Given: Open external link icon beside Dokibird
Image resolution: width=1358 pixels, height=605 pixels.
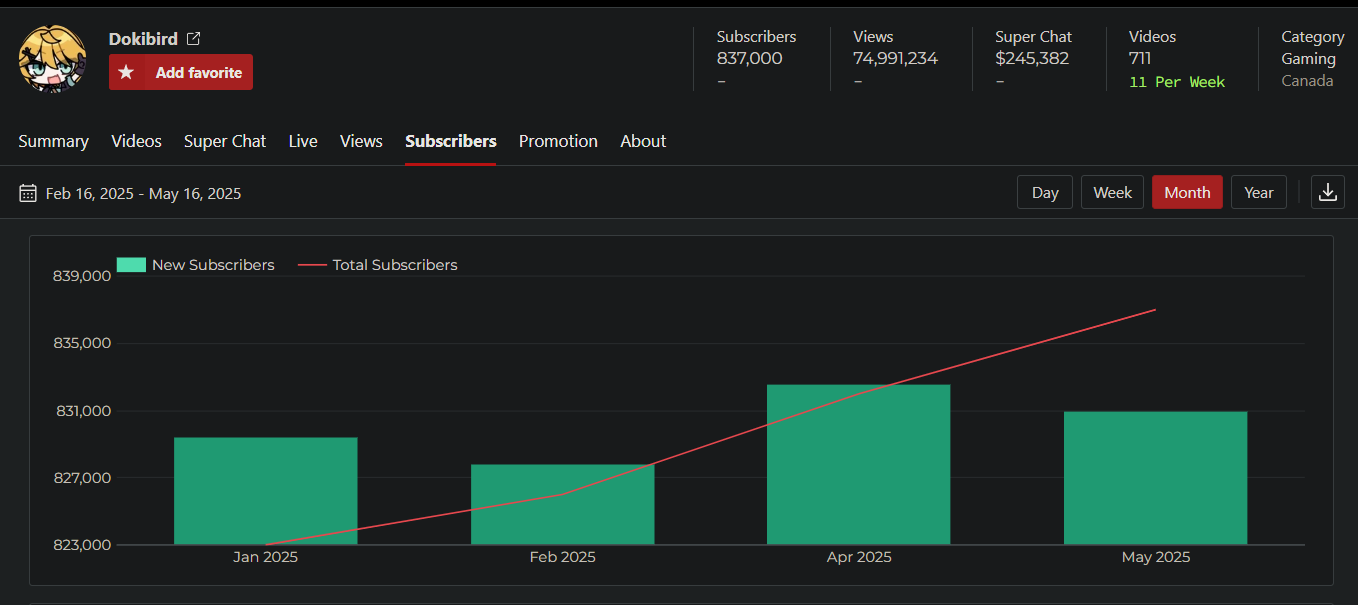Looking at the screenshot, I should [194, 39].
